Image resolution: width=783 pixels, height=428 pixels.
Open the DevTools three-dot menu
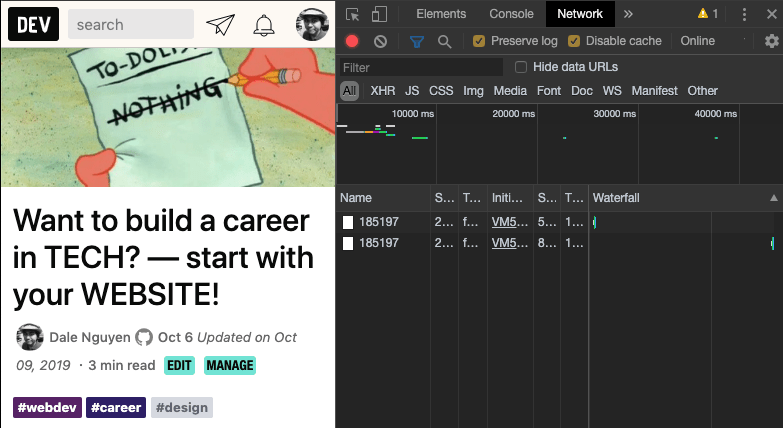coord(744,14)
